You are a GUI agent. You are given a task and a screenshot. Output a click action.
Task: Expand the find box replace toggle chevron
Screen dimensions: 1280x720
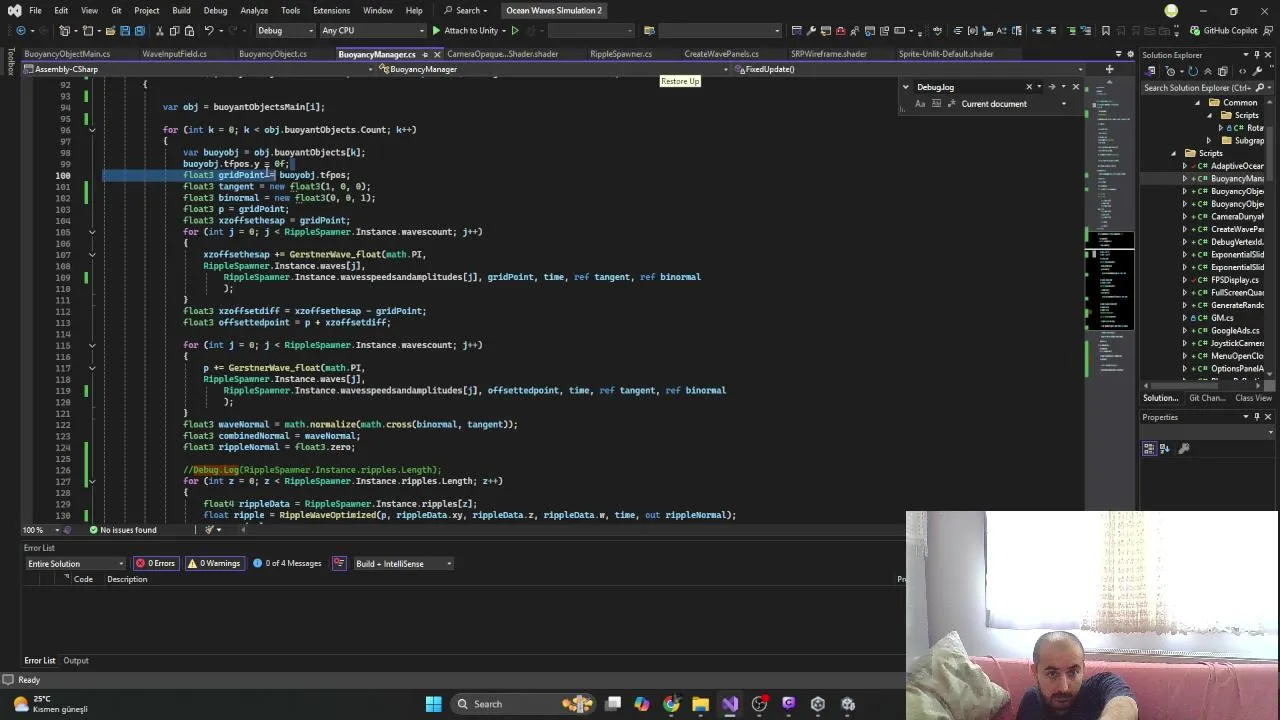(x=905, y=87)
